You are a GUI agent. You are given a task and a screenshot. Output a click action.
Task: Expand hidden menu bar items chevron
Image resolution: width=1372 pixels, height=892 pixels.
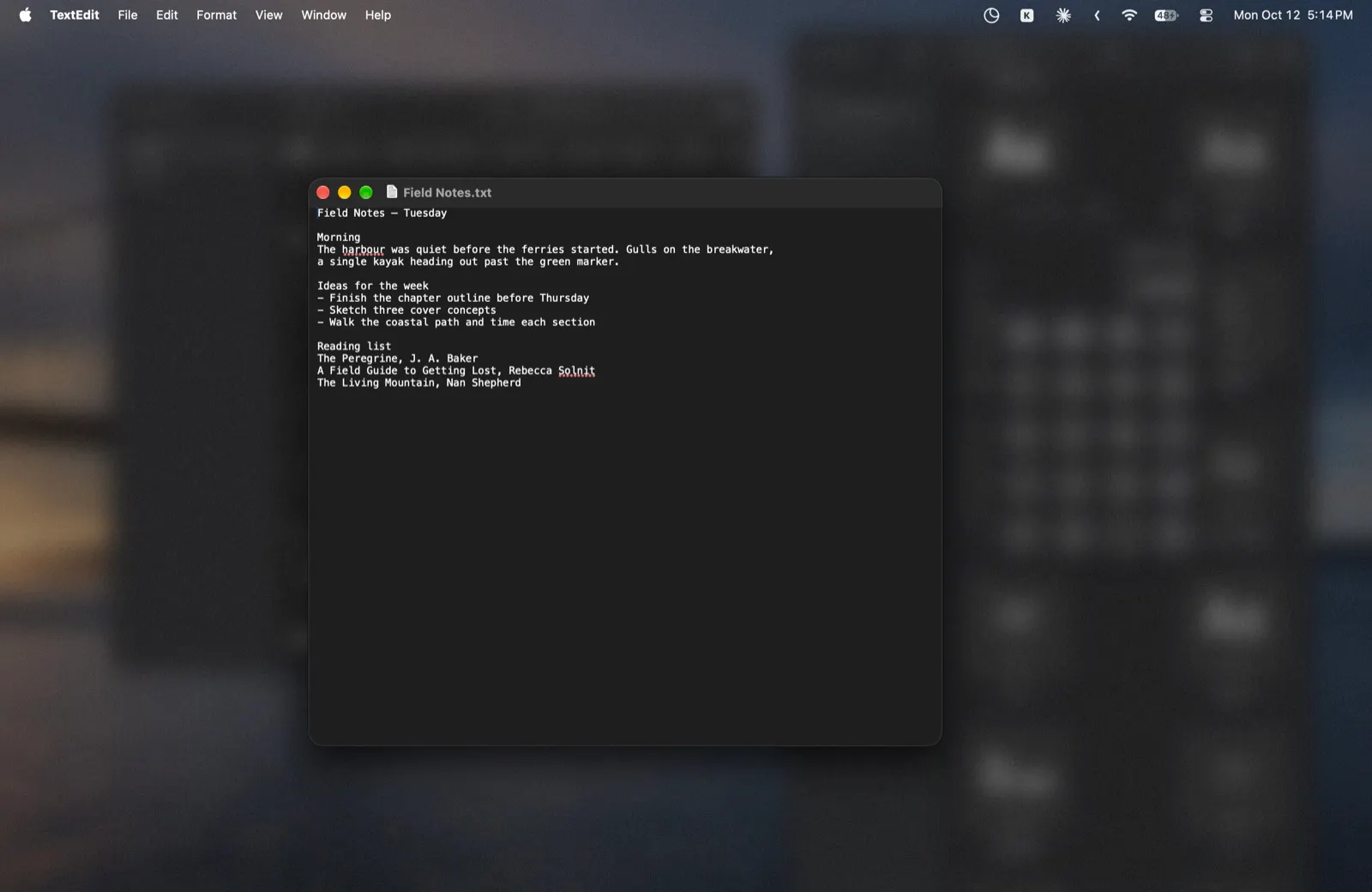1097,15
